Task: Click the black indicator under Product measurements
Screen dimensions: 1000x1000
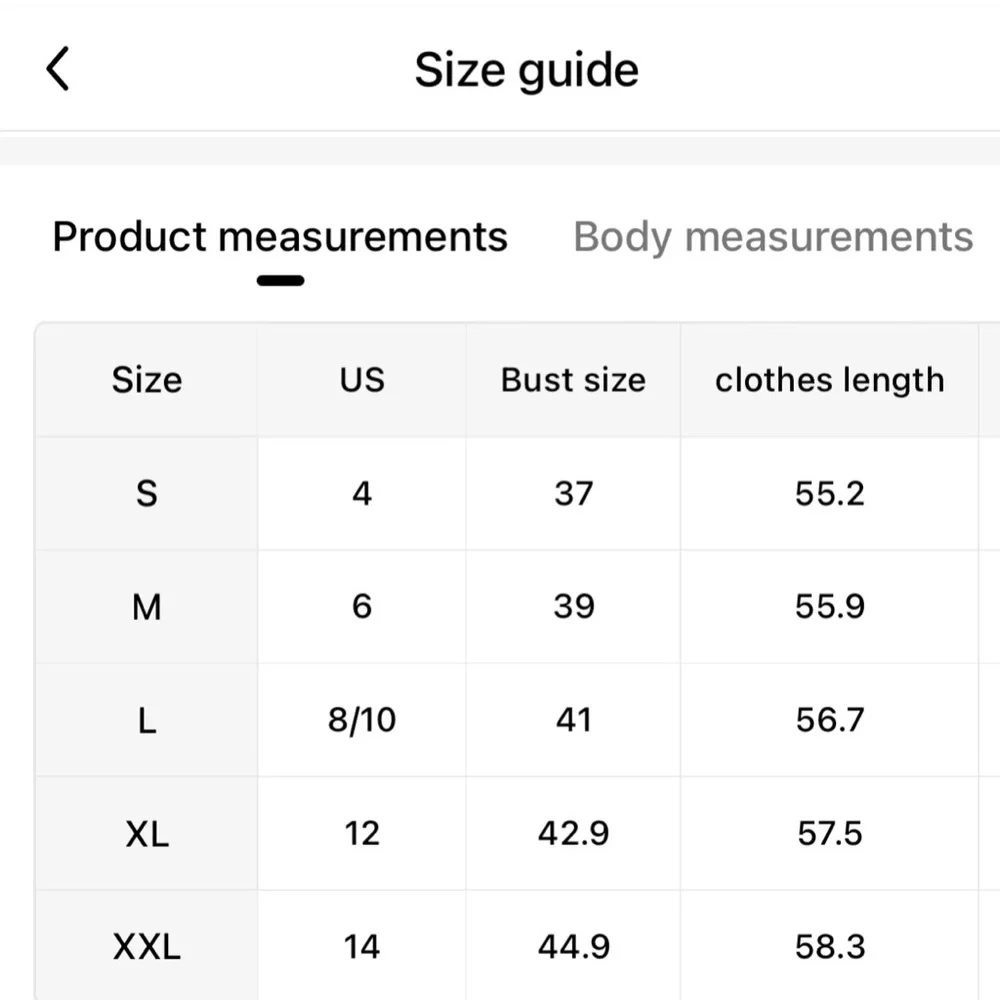Action: [x=281, y=281]
